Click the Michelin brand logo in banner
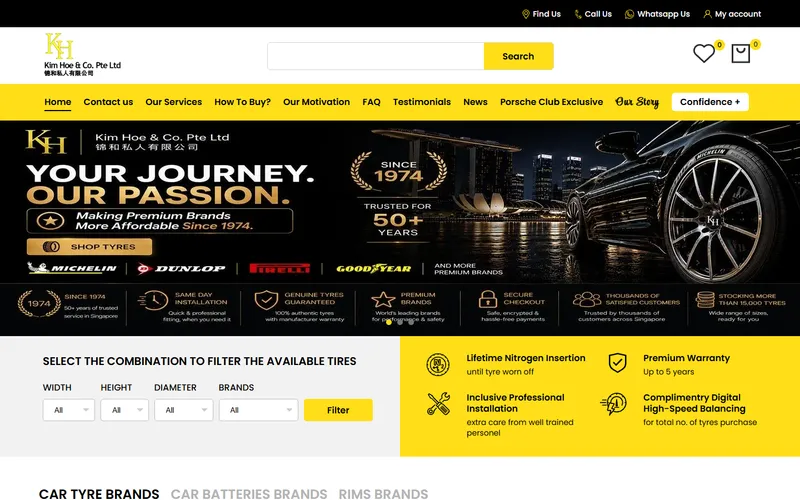Screen dimensions: 800x500 [72, 268]
